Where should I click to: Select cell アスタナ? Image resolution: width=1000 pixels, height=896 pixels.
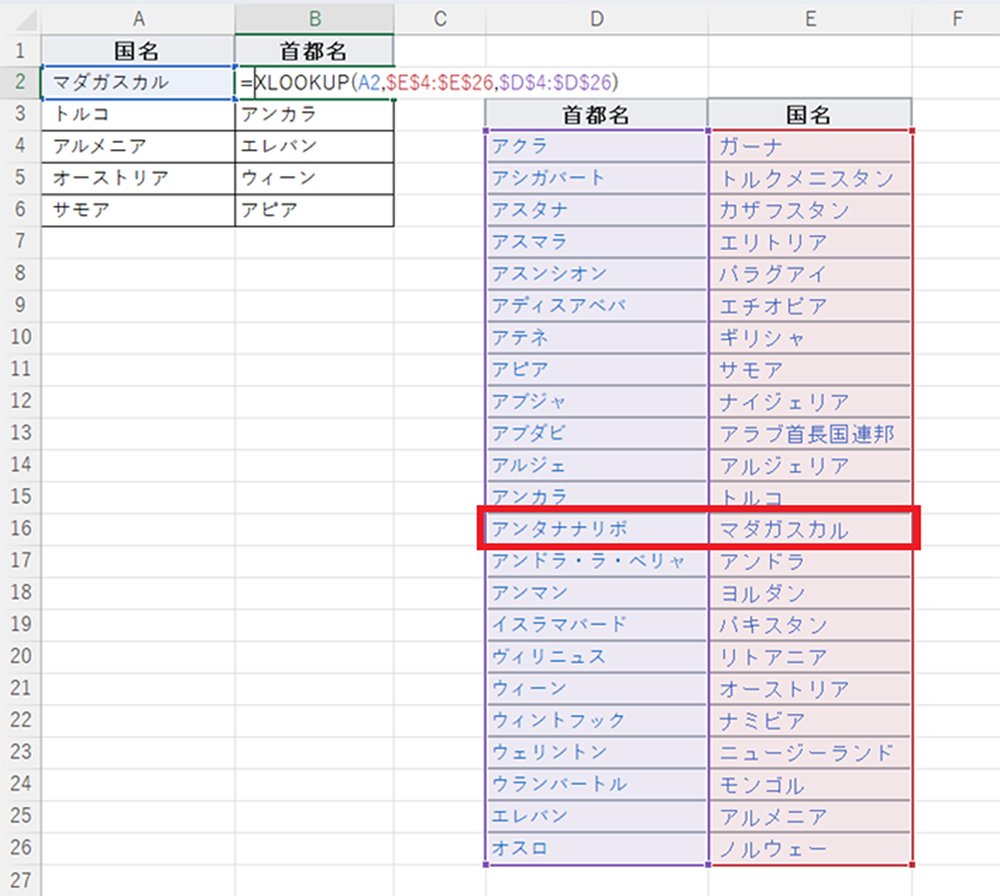tap(597, 210)
